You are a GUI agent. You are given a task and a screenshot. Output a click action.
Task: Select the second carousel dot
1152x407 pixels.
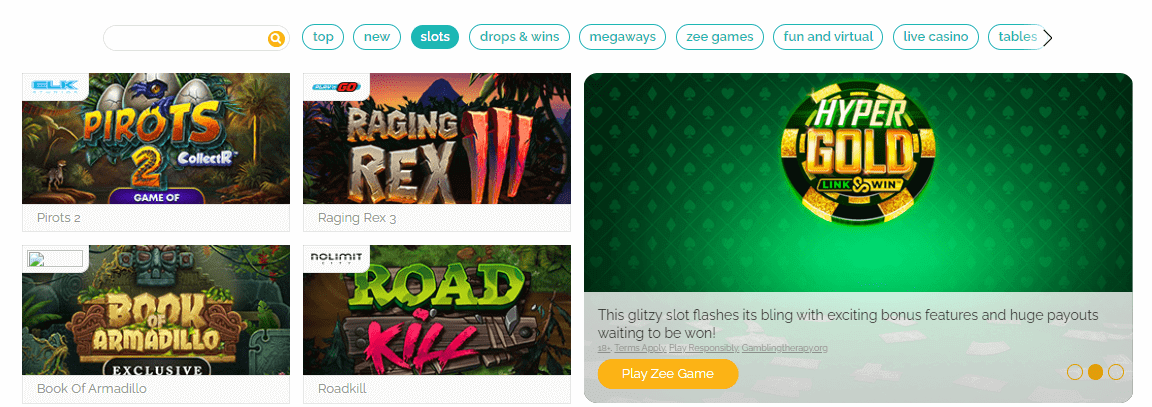click(x=1095, y=372)
